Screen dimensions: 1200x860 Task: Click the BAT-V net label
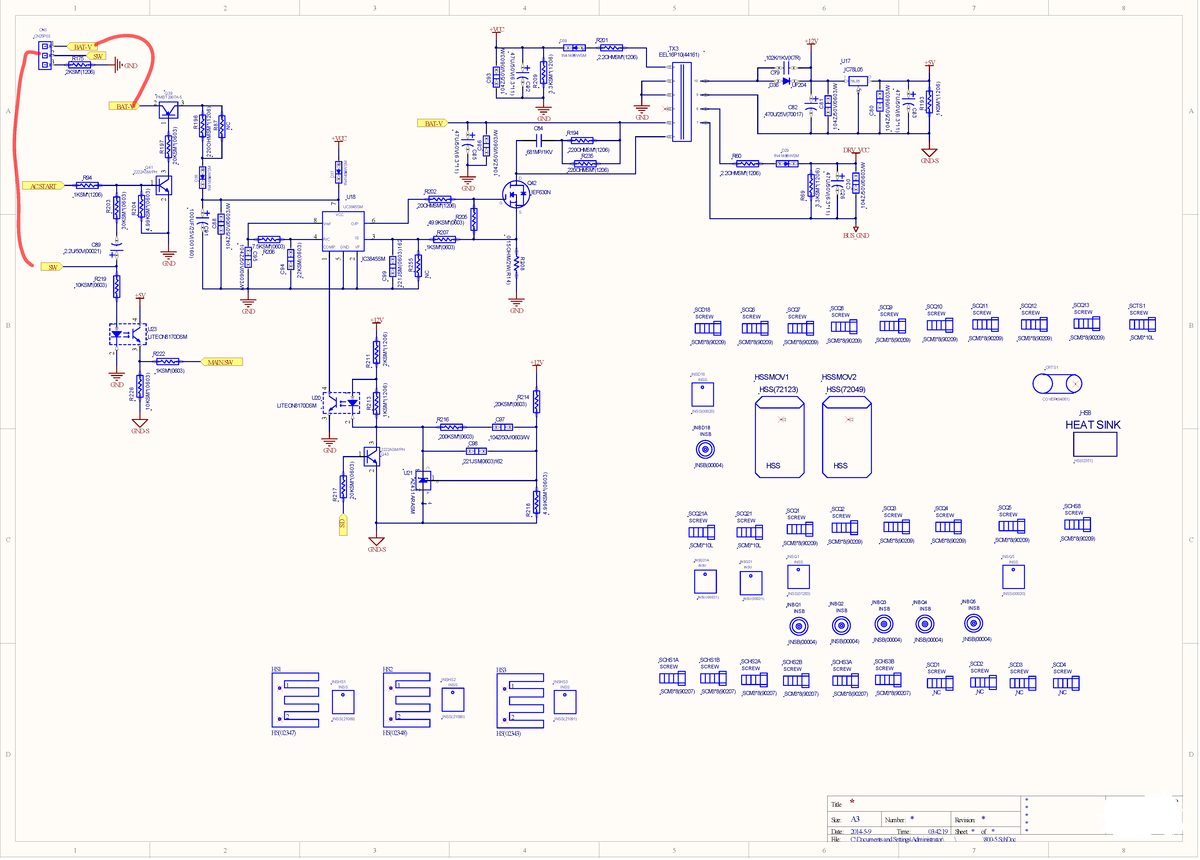click(82, 47)
